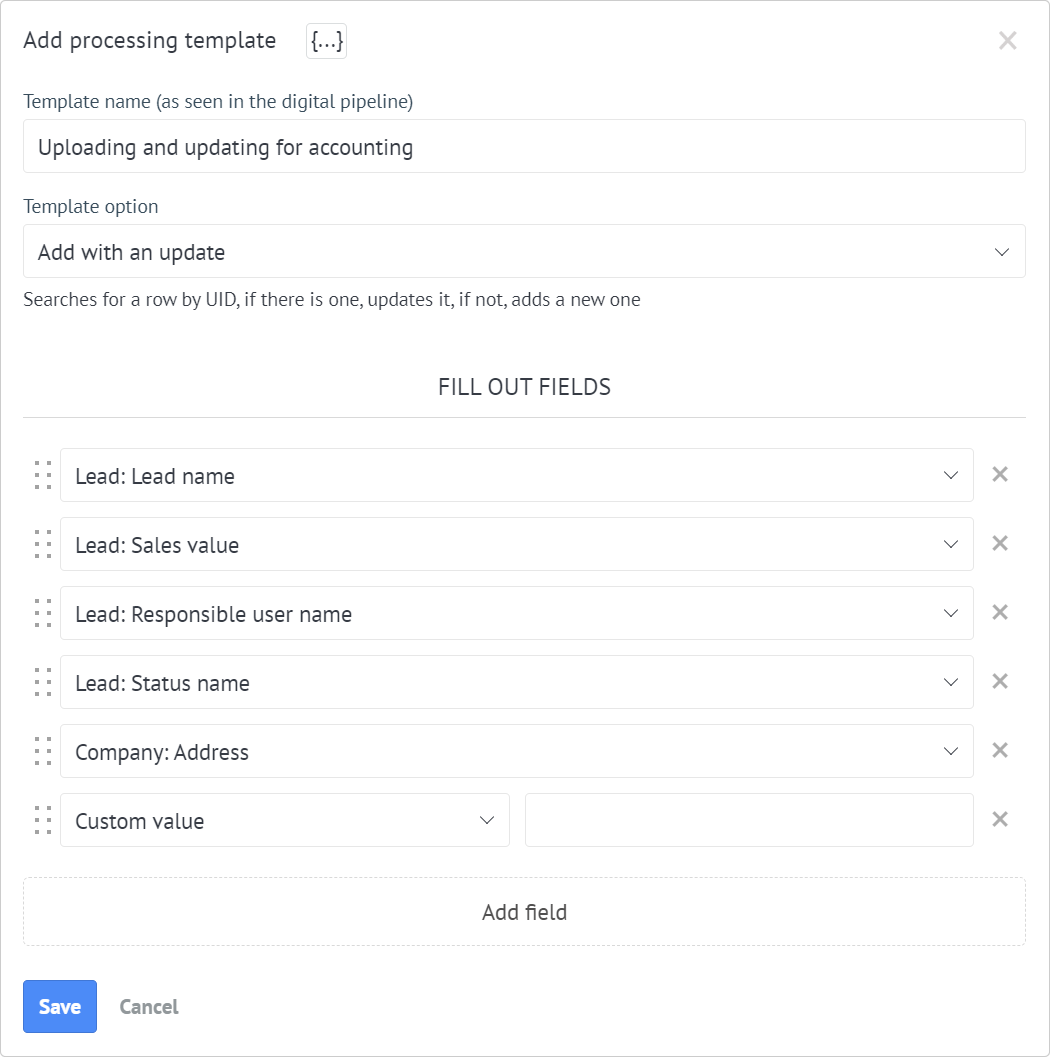Grab the drag handle beside Lead: Status name
1050x1057 pixels.
[42, 682]
